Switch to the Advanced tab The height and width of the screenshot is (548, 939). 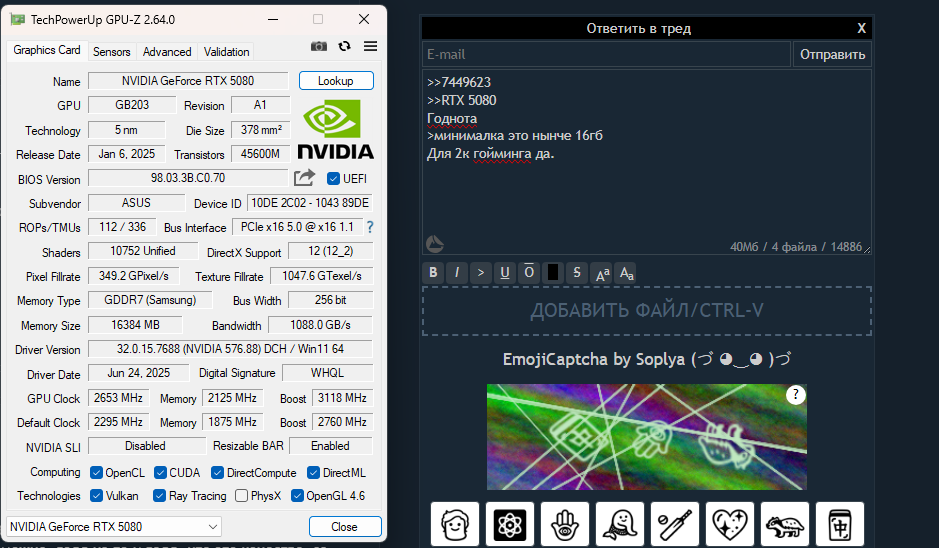(167, 52)
